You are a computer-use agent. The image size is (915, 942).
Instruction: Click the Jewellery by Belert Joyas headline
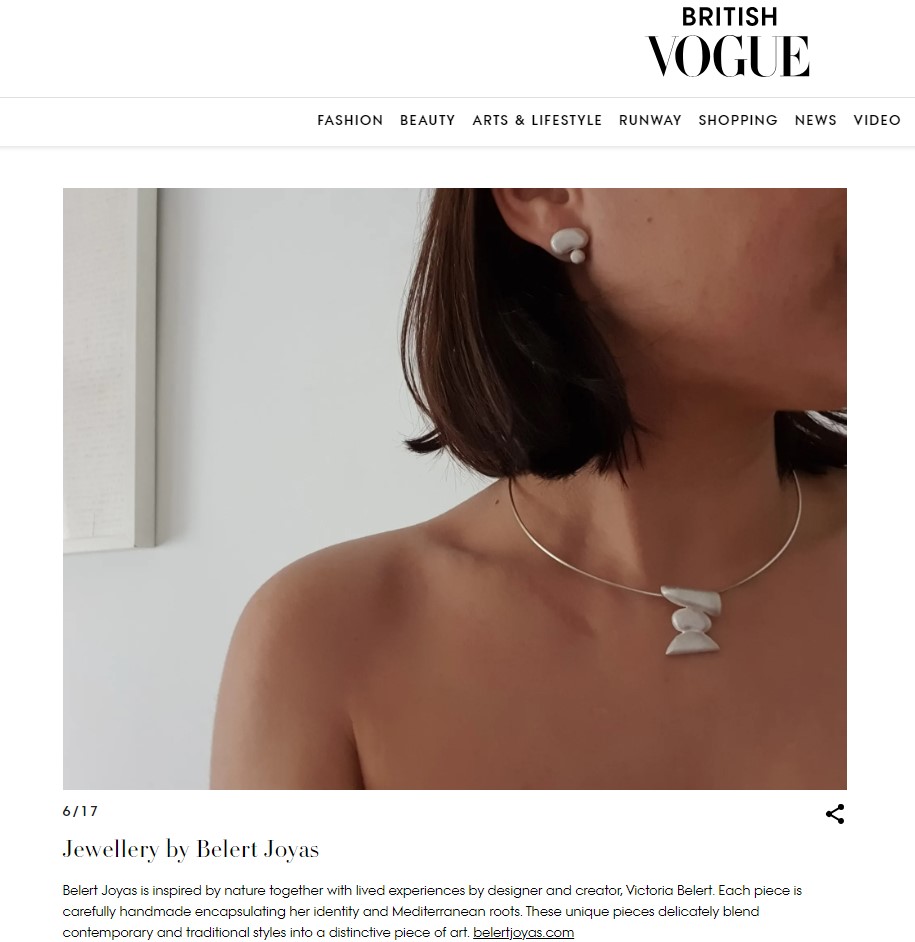click(191, 849)
